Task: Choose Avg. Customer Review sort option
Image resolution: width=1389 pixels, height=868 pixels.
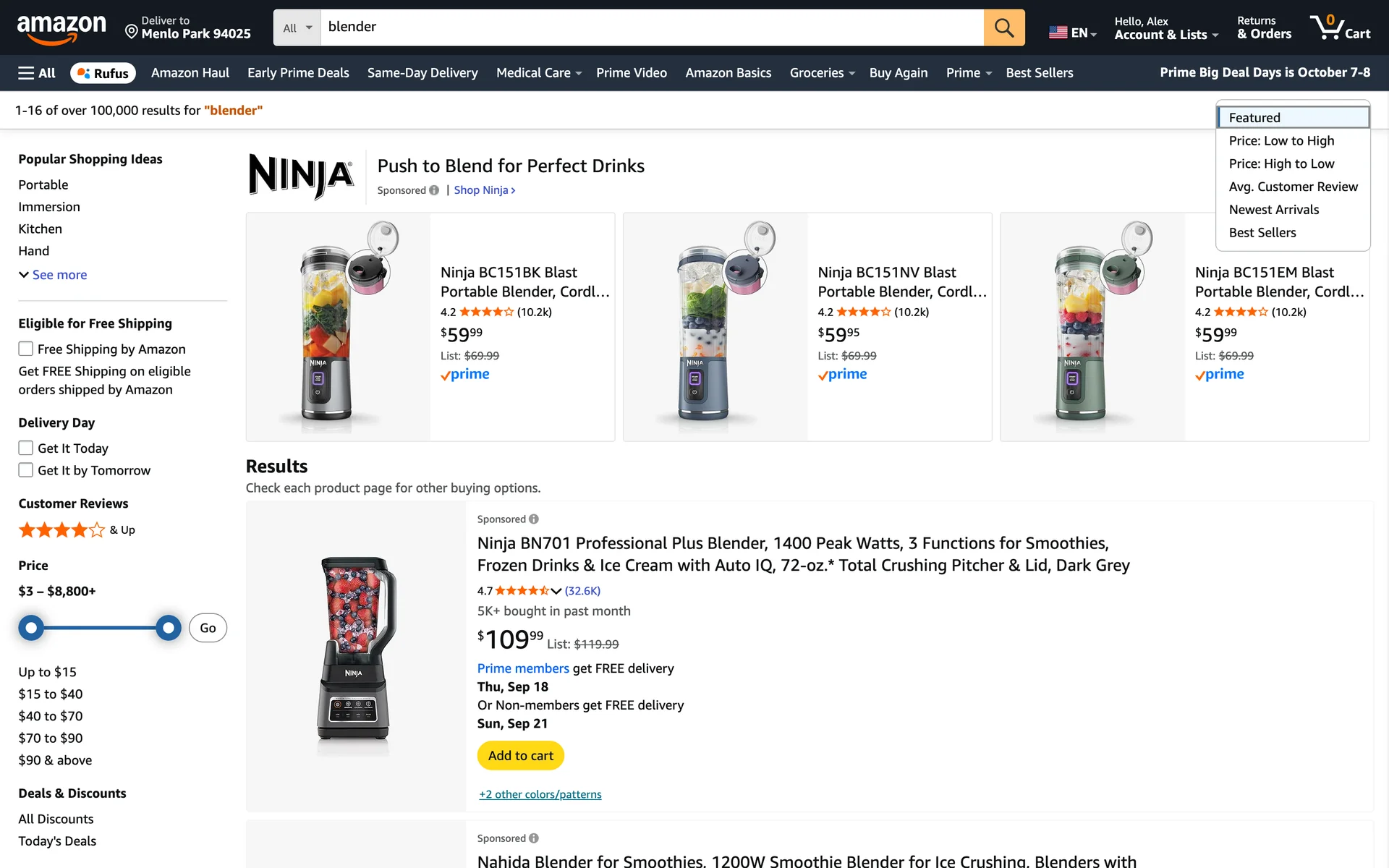Action: [x=1293, y=187]
